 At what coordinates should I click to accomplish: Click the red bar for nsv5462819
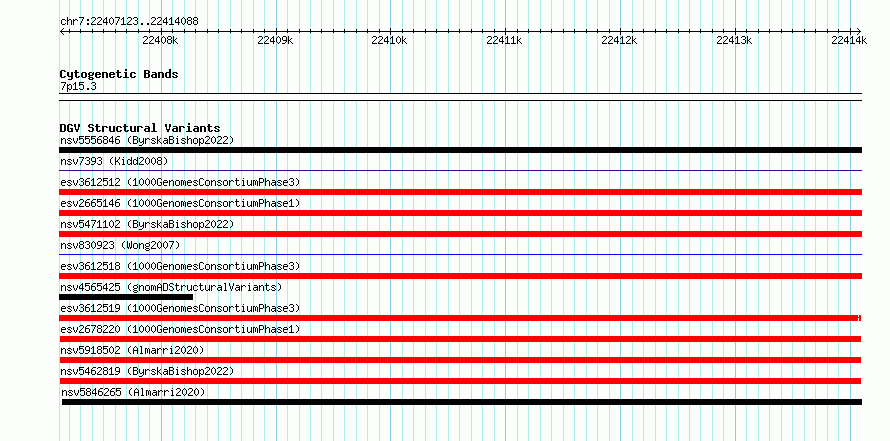point(460,381)
